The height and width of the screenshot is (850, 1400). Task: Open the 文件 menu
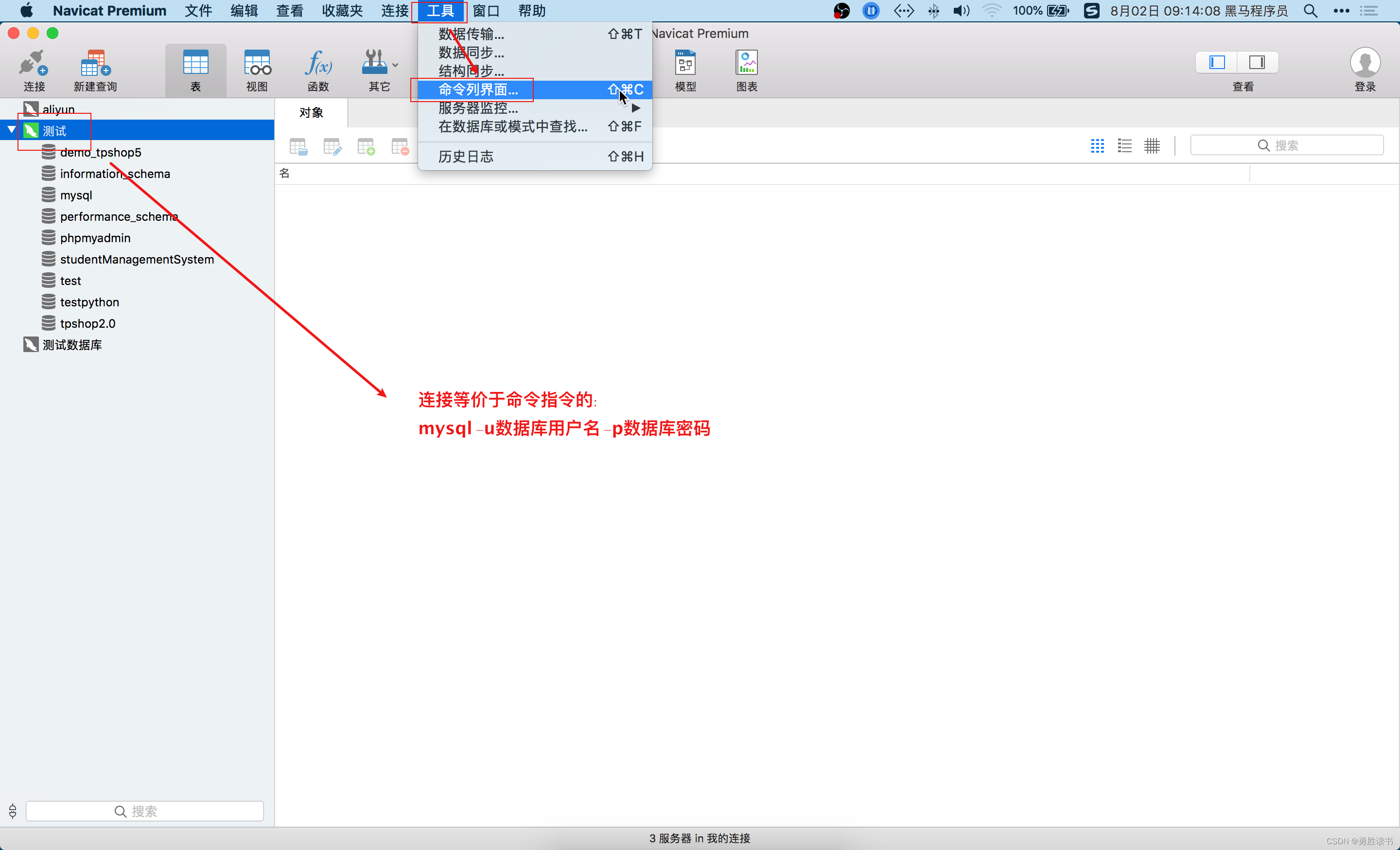click(198, 11)
